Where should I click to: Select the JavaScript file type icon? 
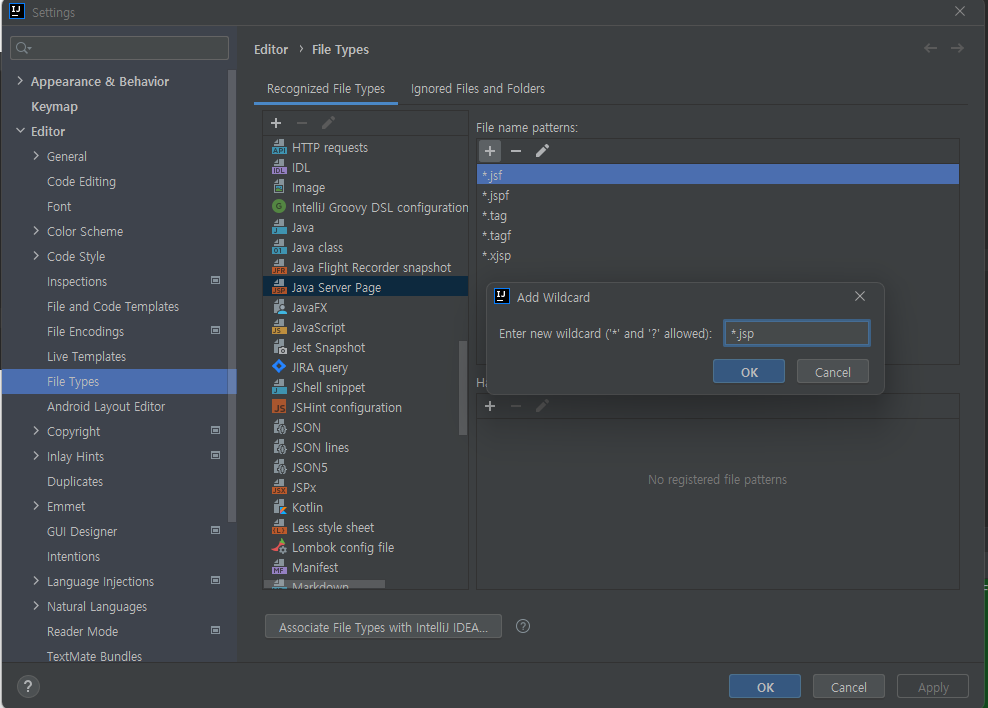pyautogui.click(x=279, y=328)
